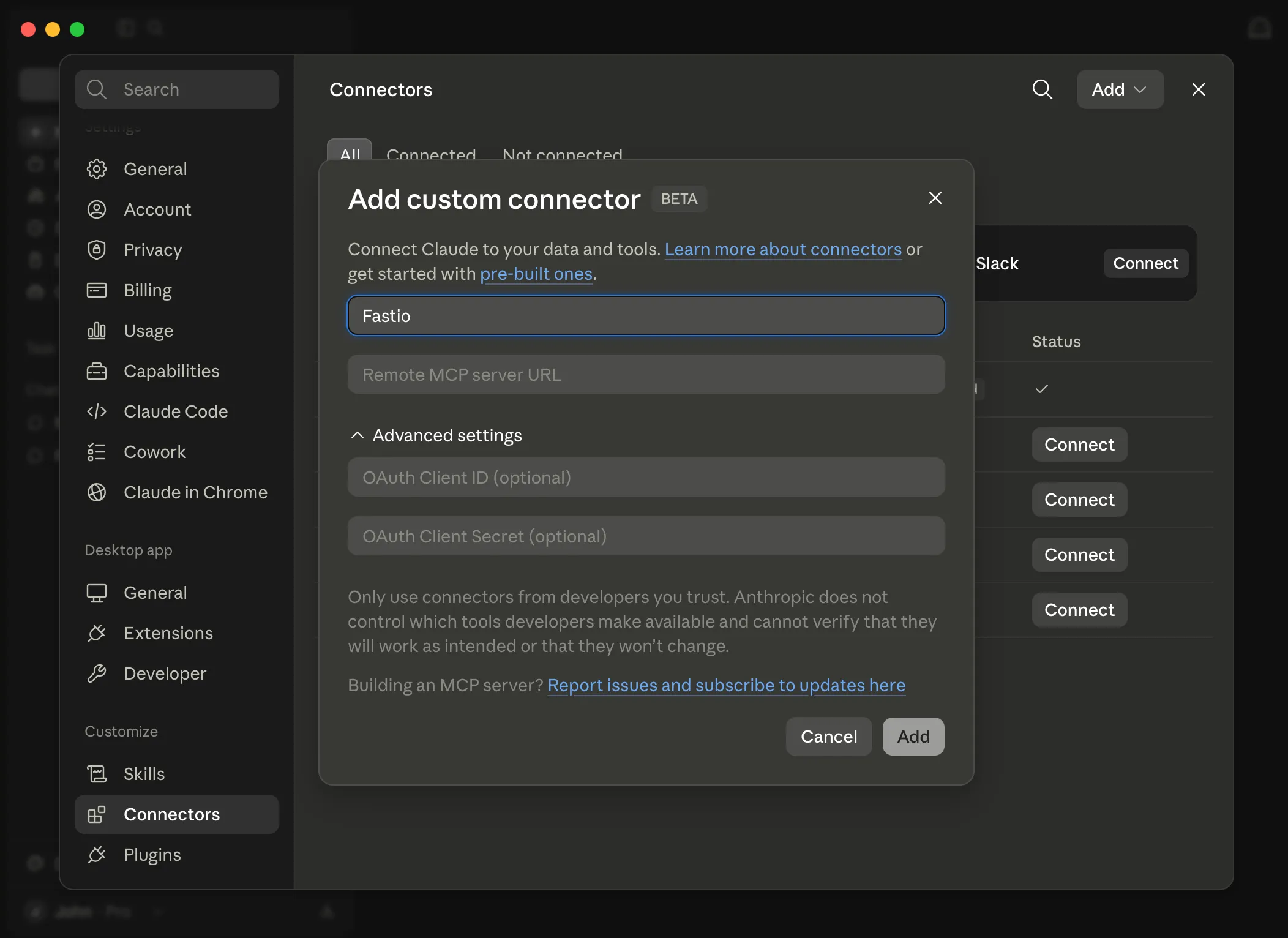Image resolution: width=1288 pixels, height=938 pixels.
Task: Connect the Slack connector
Action: point(1145,263)
